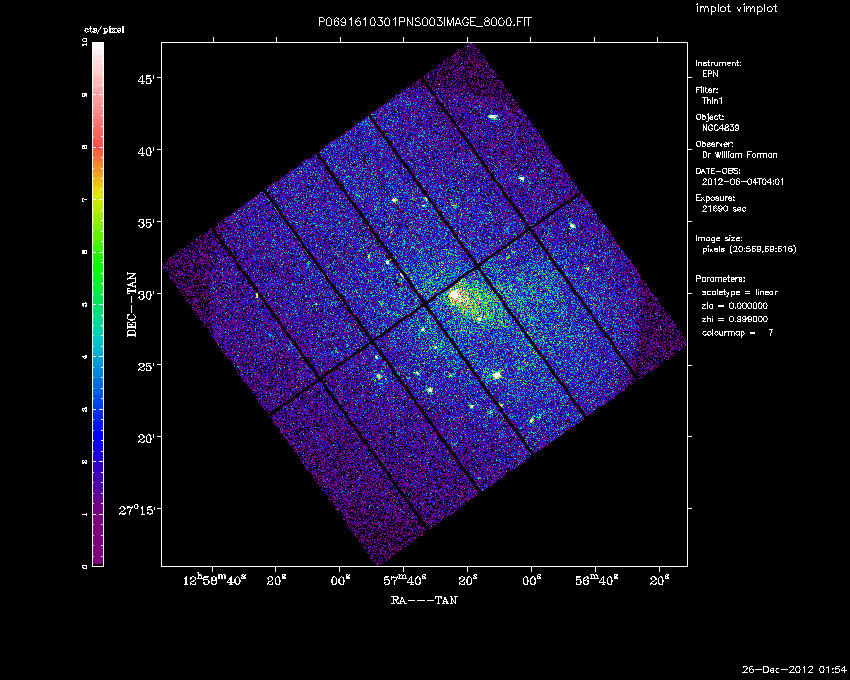850x680 pixels.
Task: Click the 'Filter:' heading
Action: (707, 90)
